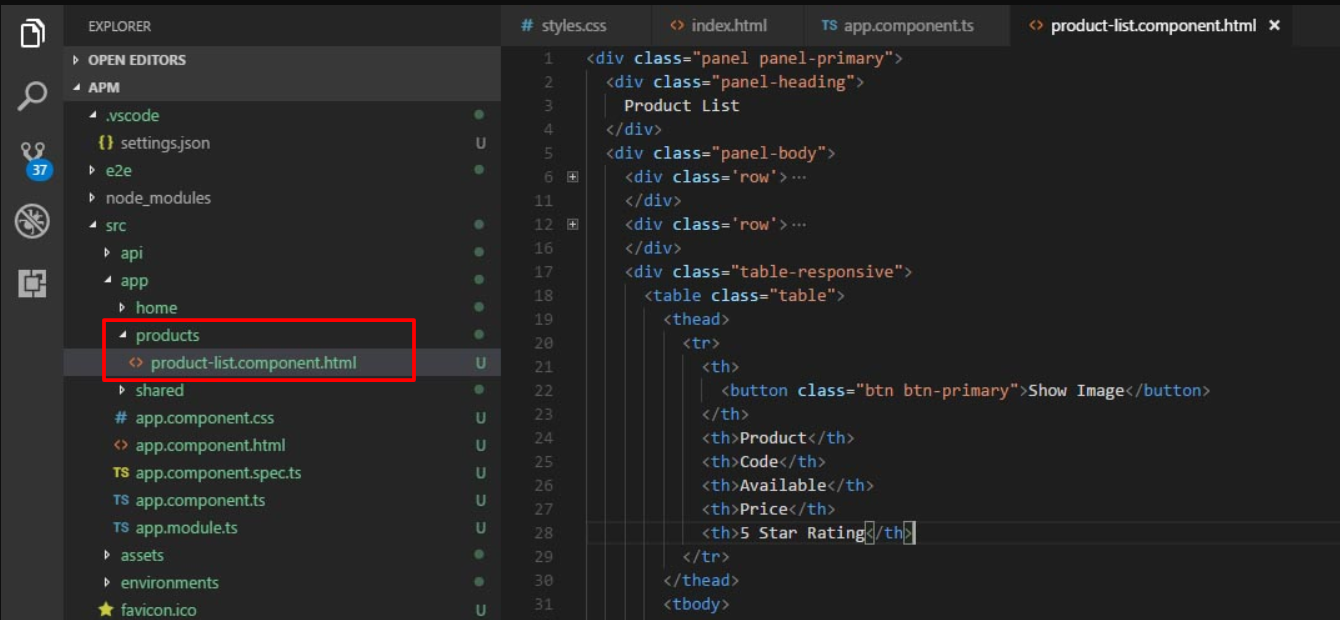Image resolution: width=1340 pixels, height=620 pixels.
Task: Click the TS icon of app.module.ts
Action: pos(121,528)
